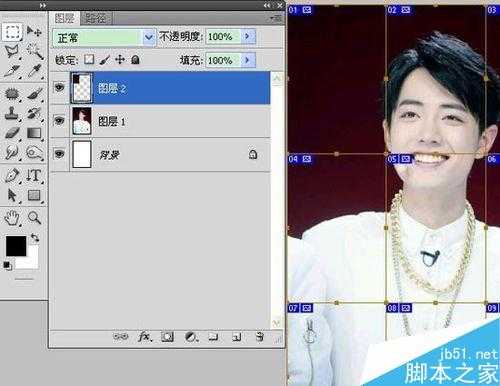Switch to the 路径 tab
500x386 pixels.
pos(96,18)
